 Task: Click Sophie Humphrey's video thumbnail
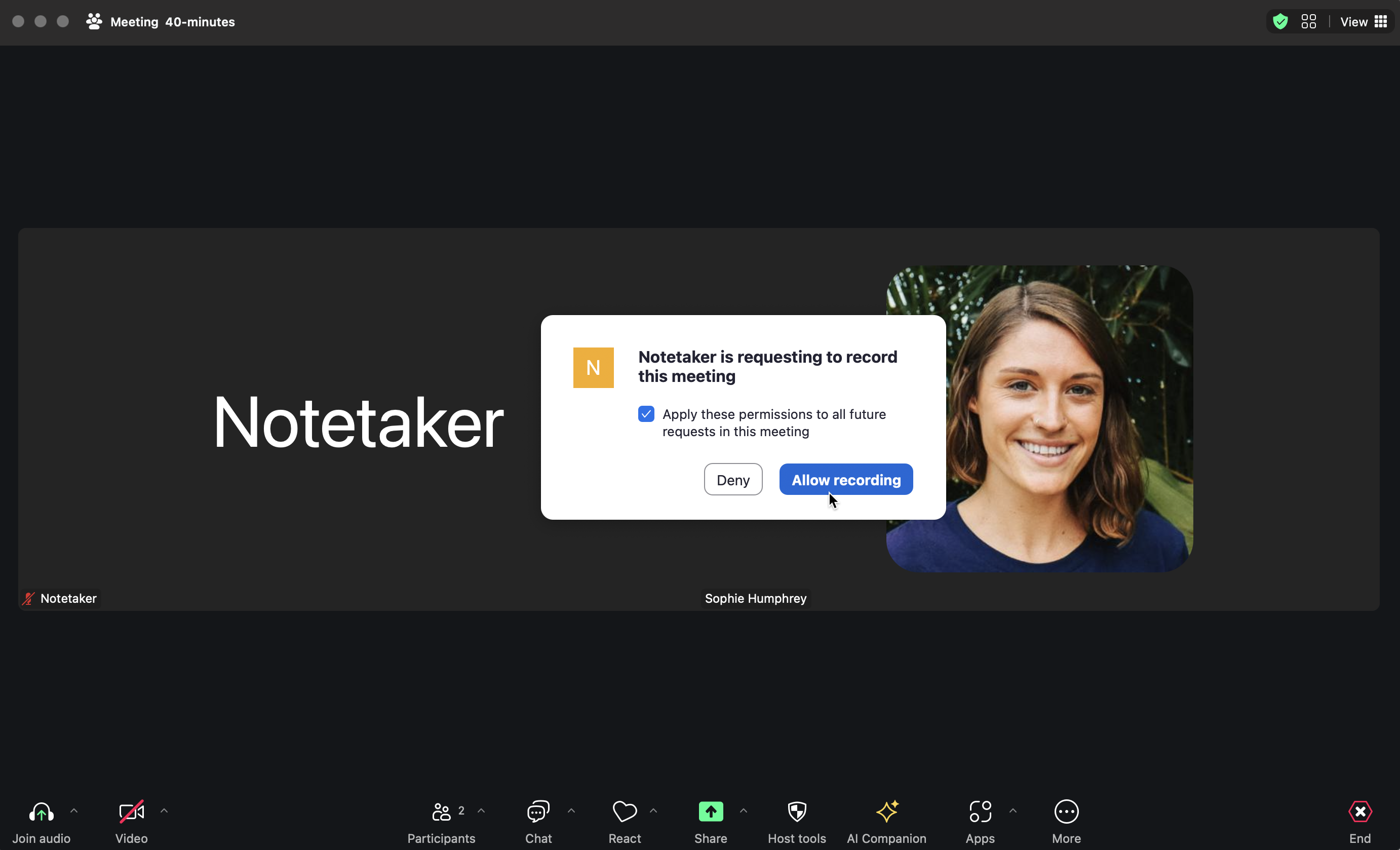[x=1040, y=419]
